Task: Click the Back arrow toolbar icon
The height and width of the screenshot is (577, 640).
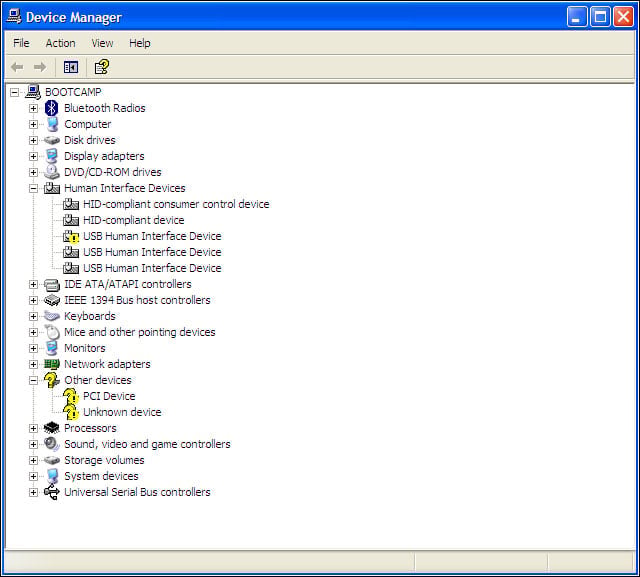Action: pos(17,67)
